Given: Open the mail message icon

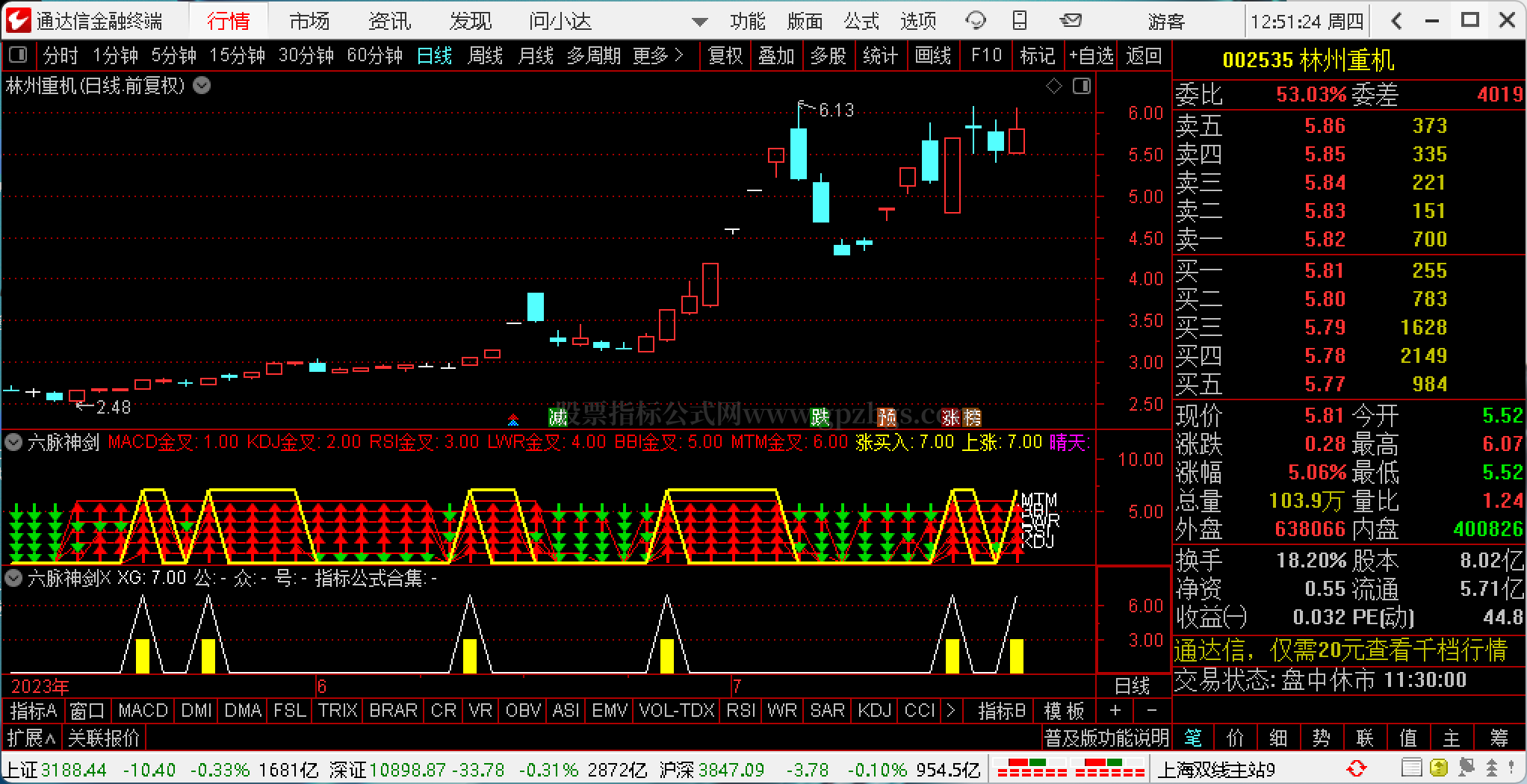Looking at the screenshot, I should point(1070,21).
